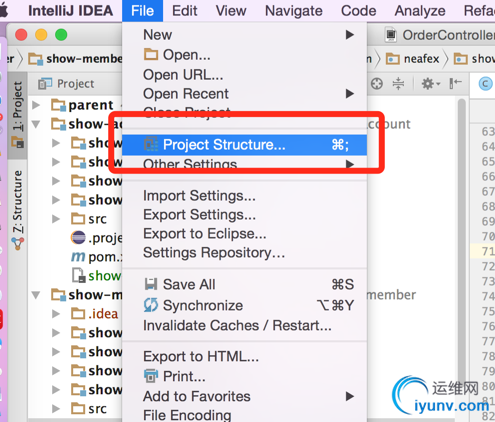Image resolution: width=495 pixels, height=422 pixels.
Task: Open the View menu
Action: (x=231, y=11)
